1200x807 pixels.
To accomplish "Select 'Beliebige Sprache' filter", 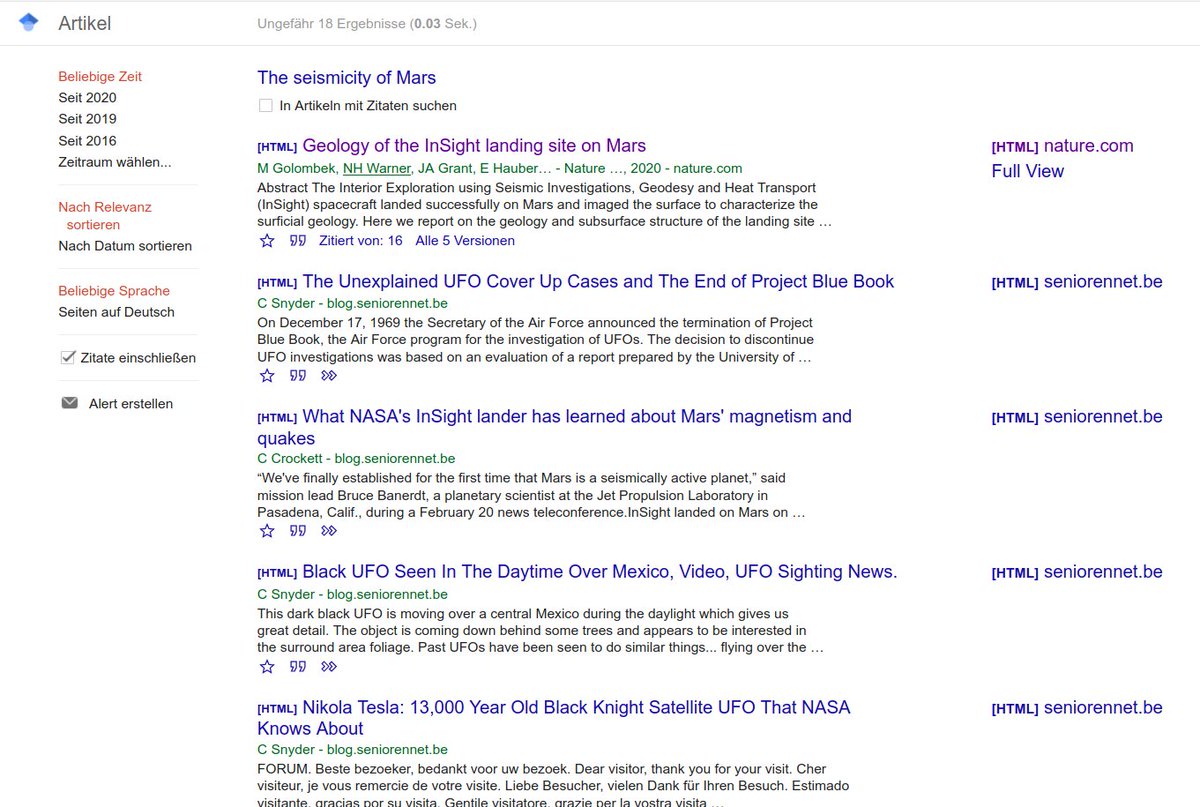I will click(114, 291).
